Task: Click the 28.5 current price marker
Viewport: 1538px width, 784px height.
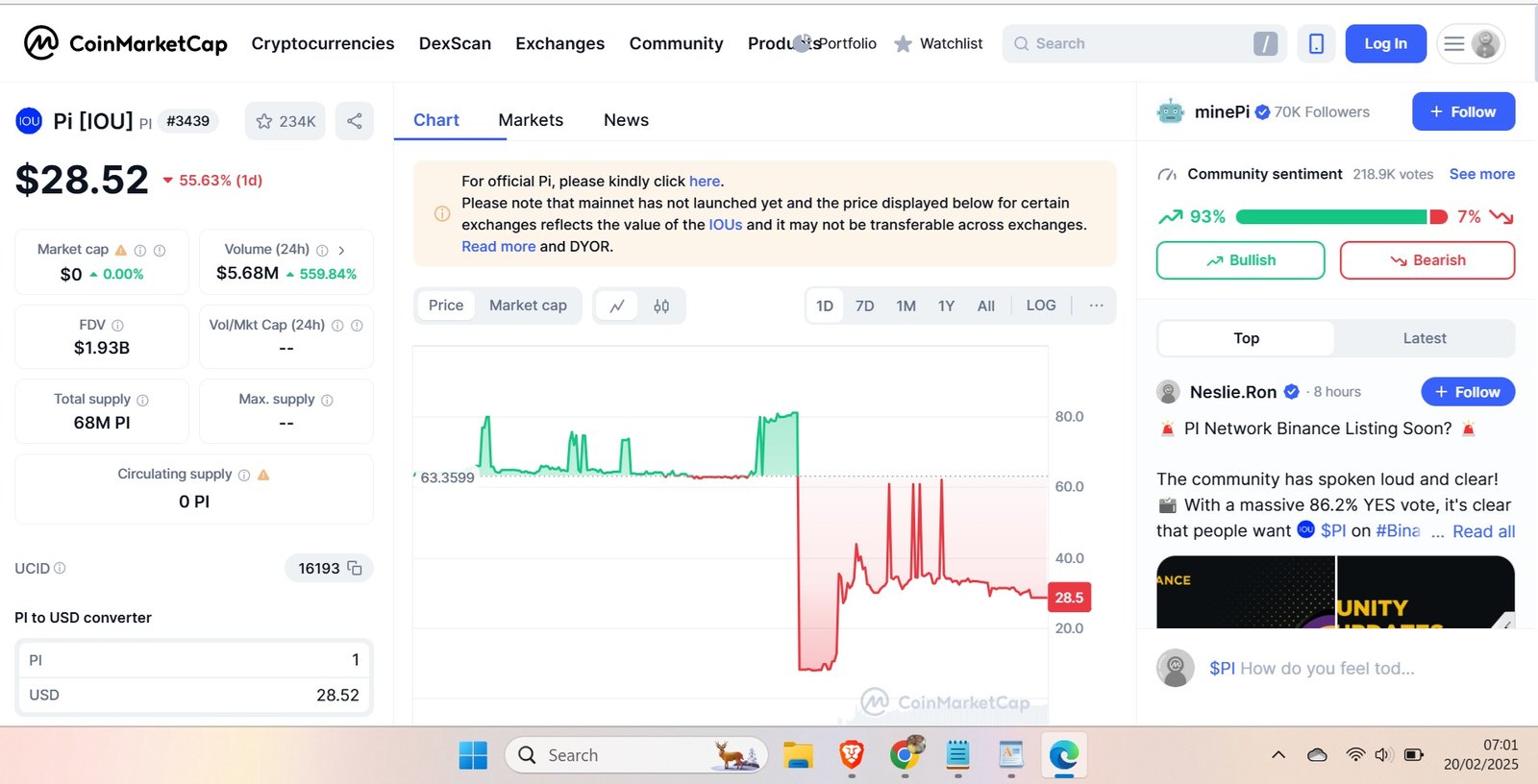Action: [x=1069, y=598]
